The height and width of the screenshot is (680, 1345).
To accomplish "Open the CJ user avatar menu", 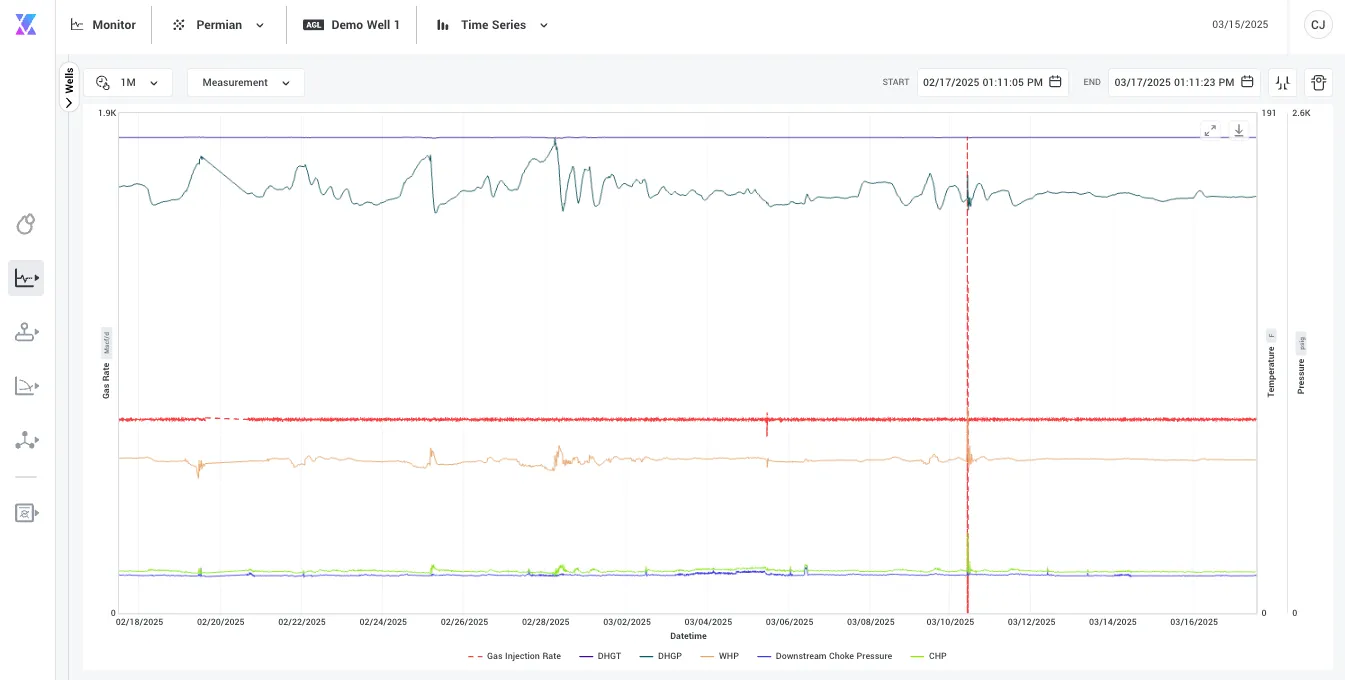I will [1318, 25].
